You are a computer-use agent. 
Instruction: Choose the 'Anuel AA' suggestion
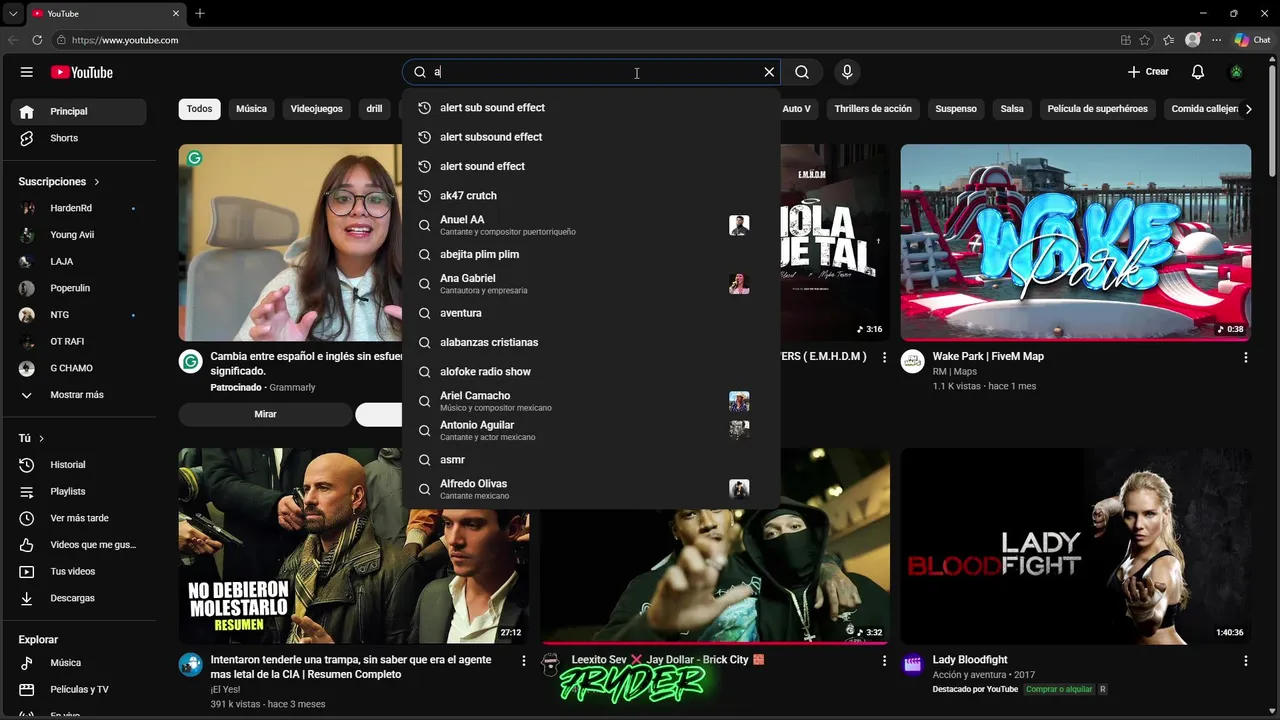tap(591, 225)
